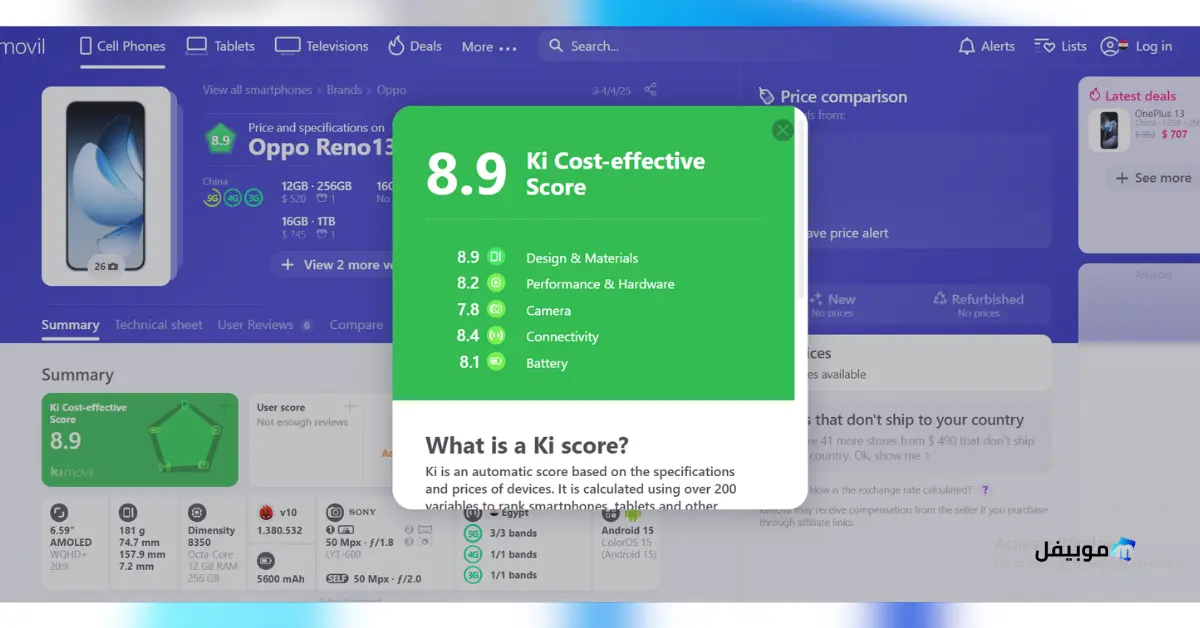Click the Price comparison tag icon
The height and width of the screenshot is (628, 1200).
[766, 96]
